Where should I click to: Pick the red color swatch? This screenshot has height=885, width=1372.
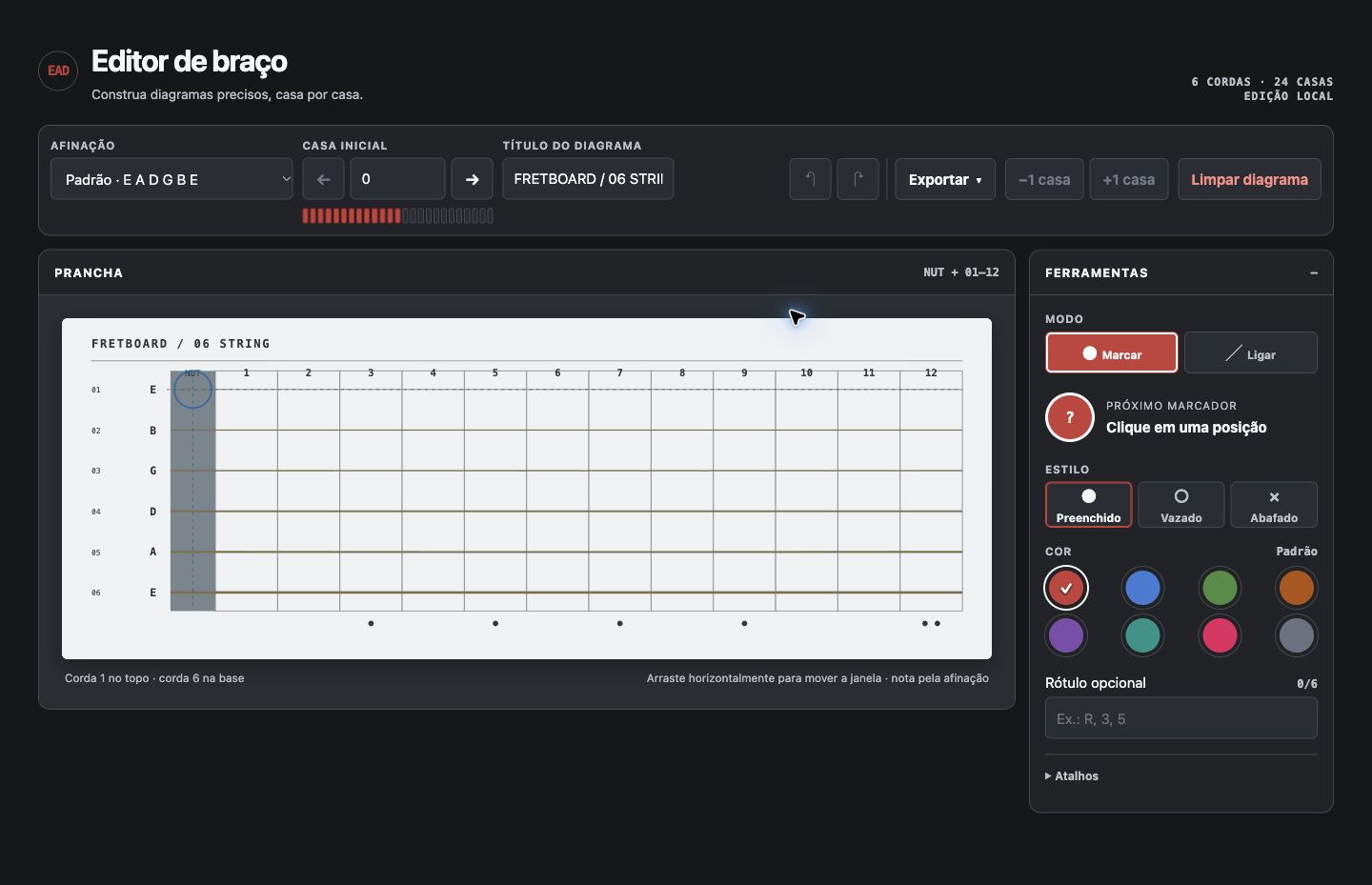tap(1066, 588)
